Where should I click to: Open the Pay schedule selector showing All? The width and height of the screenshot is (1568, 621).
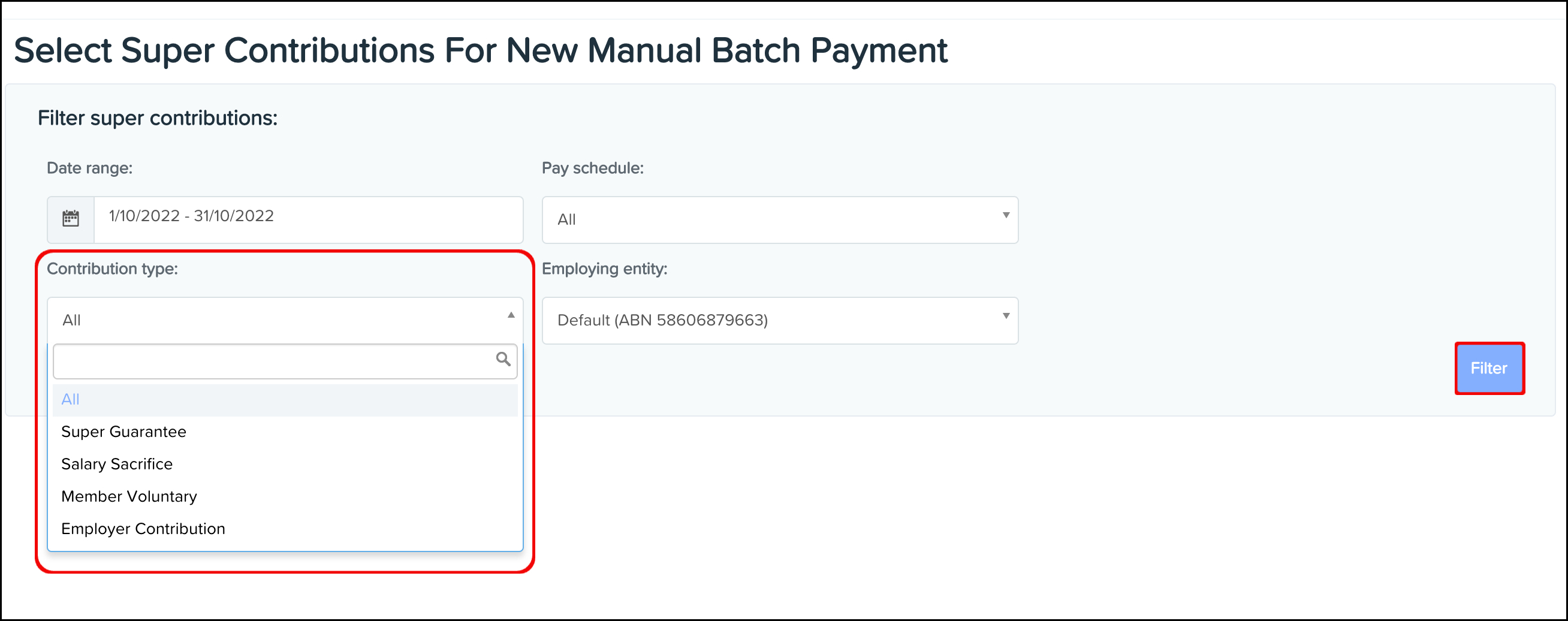(779, 220)
